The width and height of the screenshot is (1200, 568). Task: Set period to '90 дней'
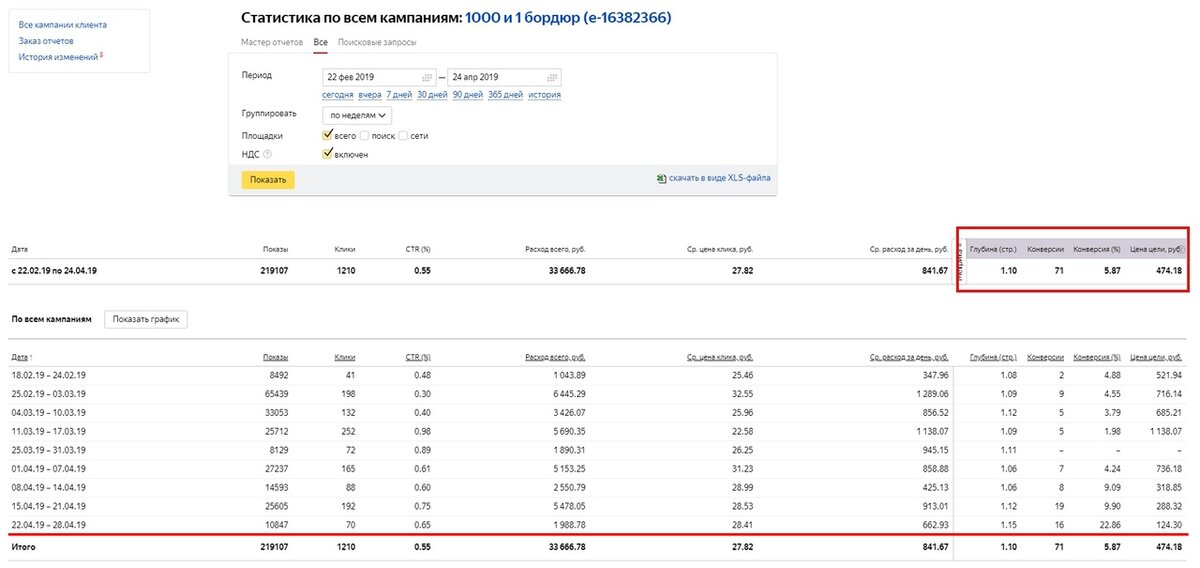(467, 95)
